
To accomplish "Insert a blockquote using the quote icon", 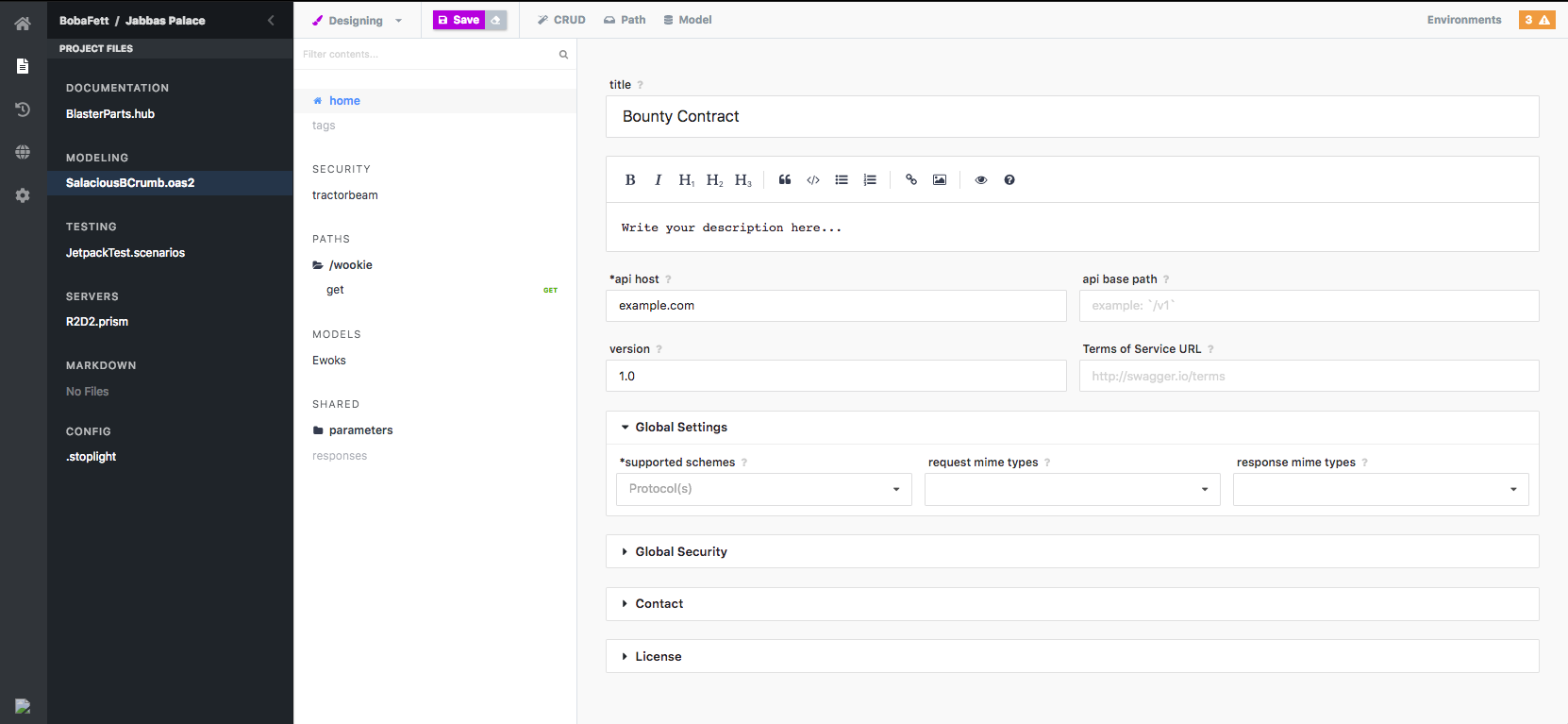I will coord(784,180).
